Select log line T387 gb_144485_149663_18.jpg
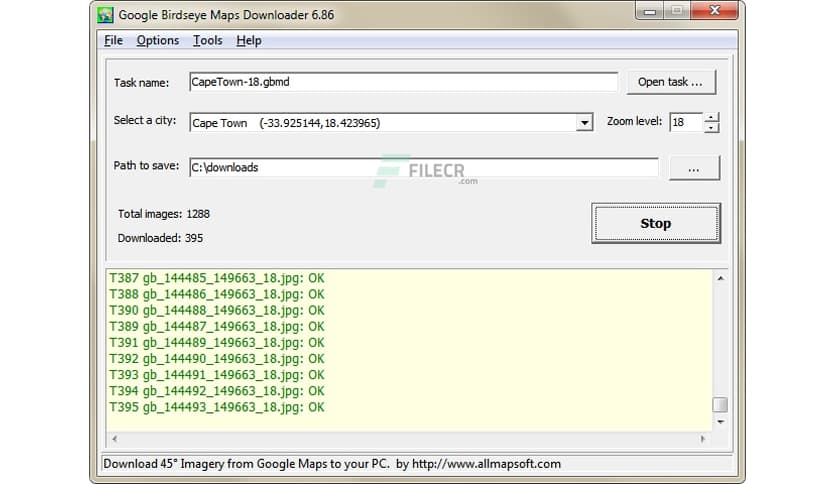 pos(216,278)
